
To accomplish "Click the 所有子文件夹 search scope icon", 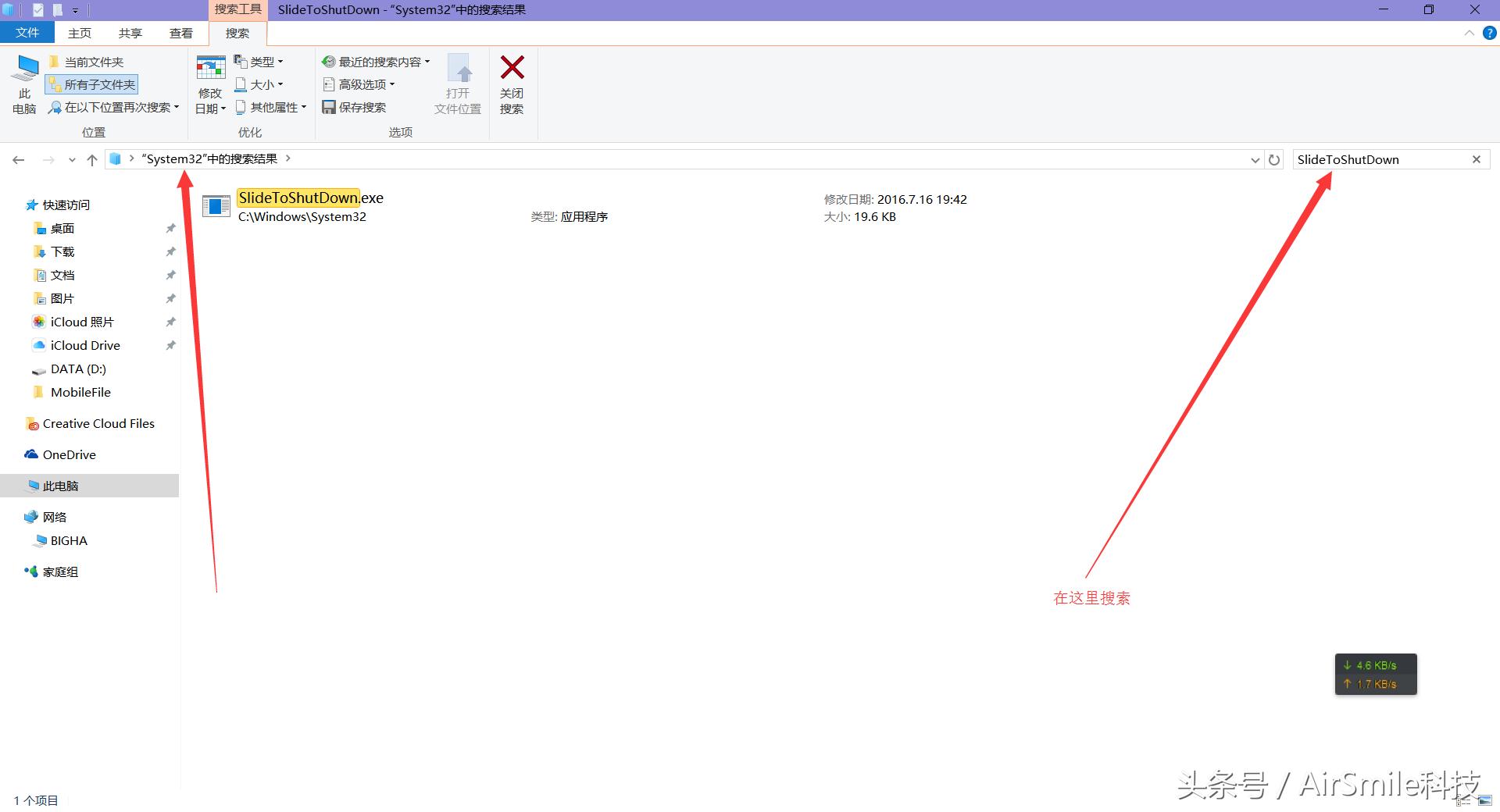I will (91, 84).
